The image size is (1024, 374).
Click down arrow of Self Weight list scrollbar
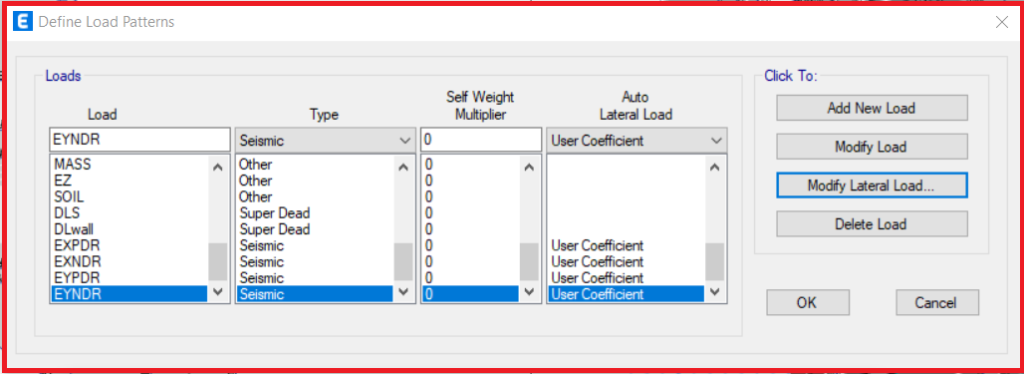click(x=529, y=292)
